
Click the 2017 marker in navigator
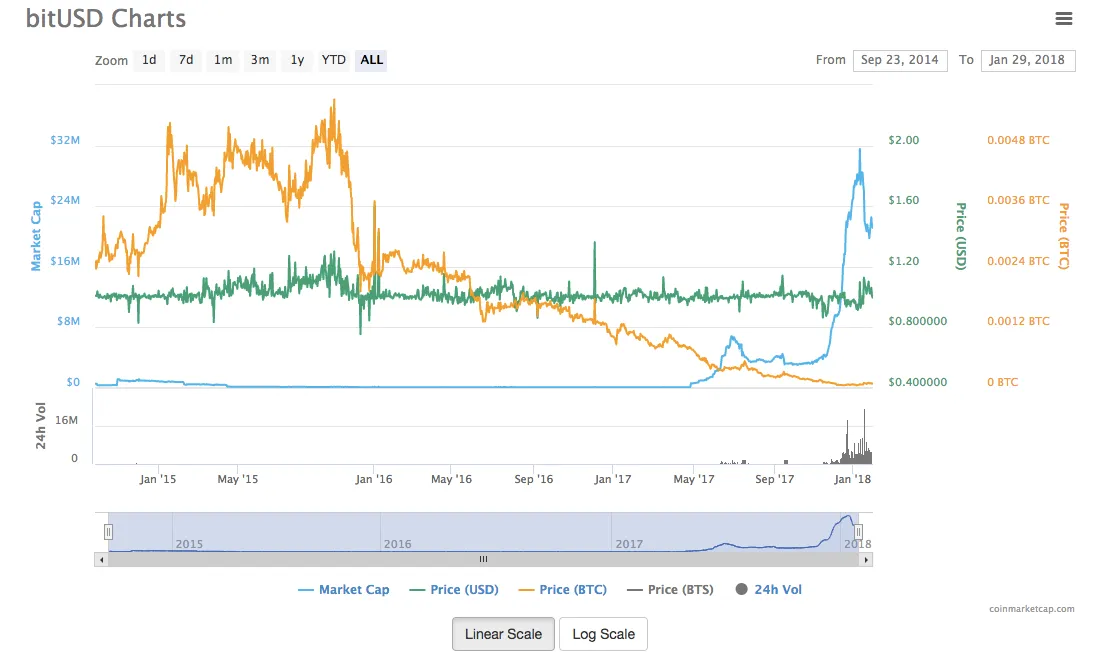coord(629,544)
